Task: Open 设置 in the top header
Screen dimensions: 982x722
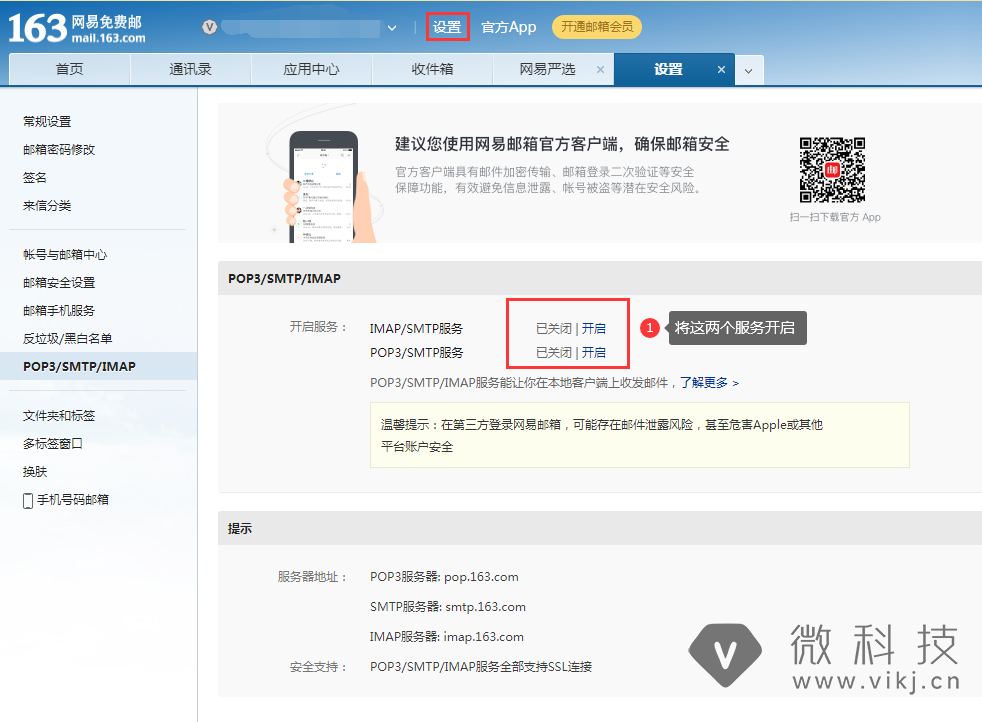Action: click(447, 27)
